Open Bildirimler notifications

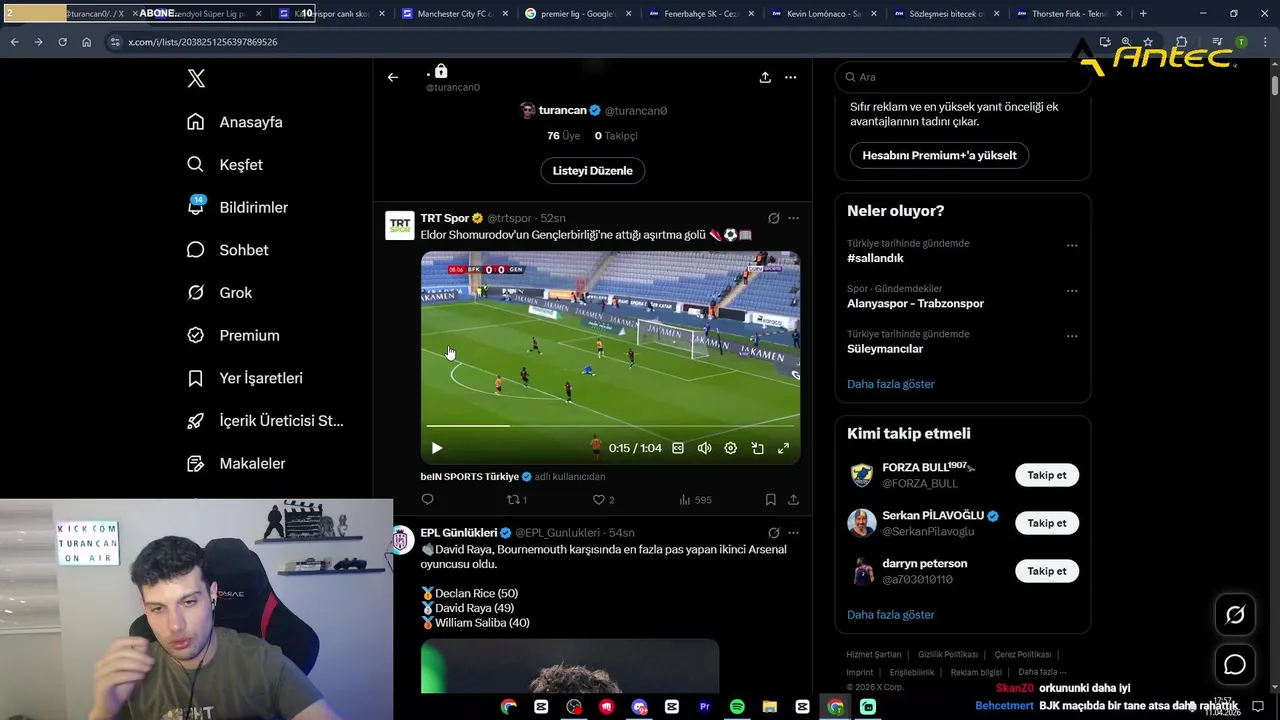coord(238,207)
